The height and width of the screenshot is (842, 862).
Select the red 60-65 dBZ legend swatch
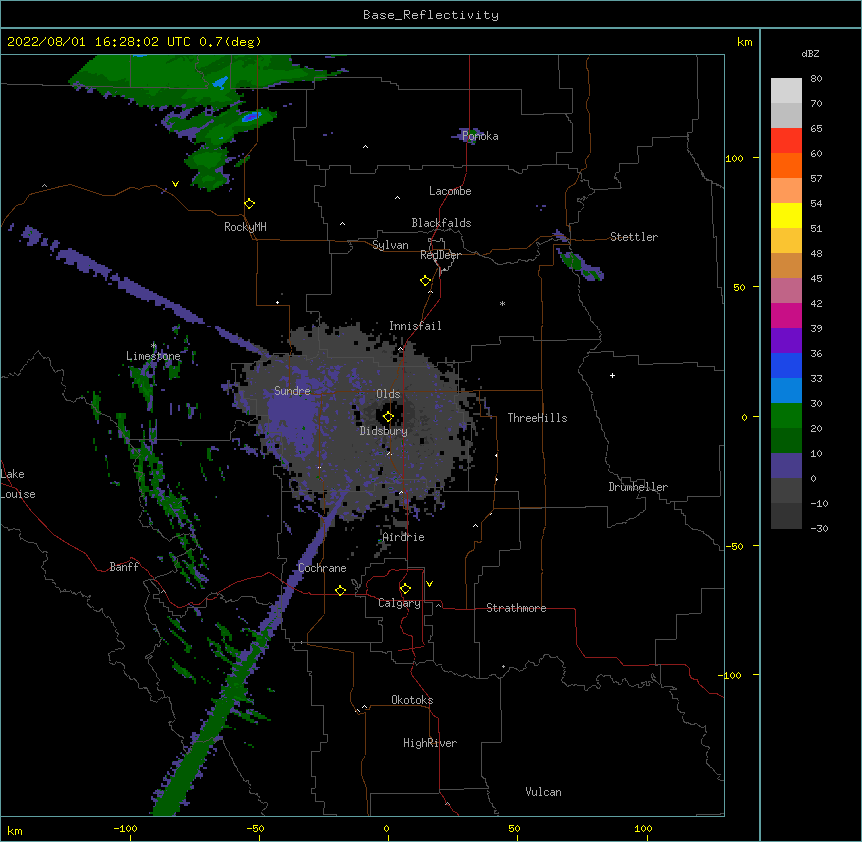click(786, 140)
